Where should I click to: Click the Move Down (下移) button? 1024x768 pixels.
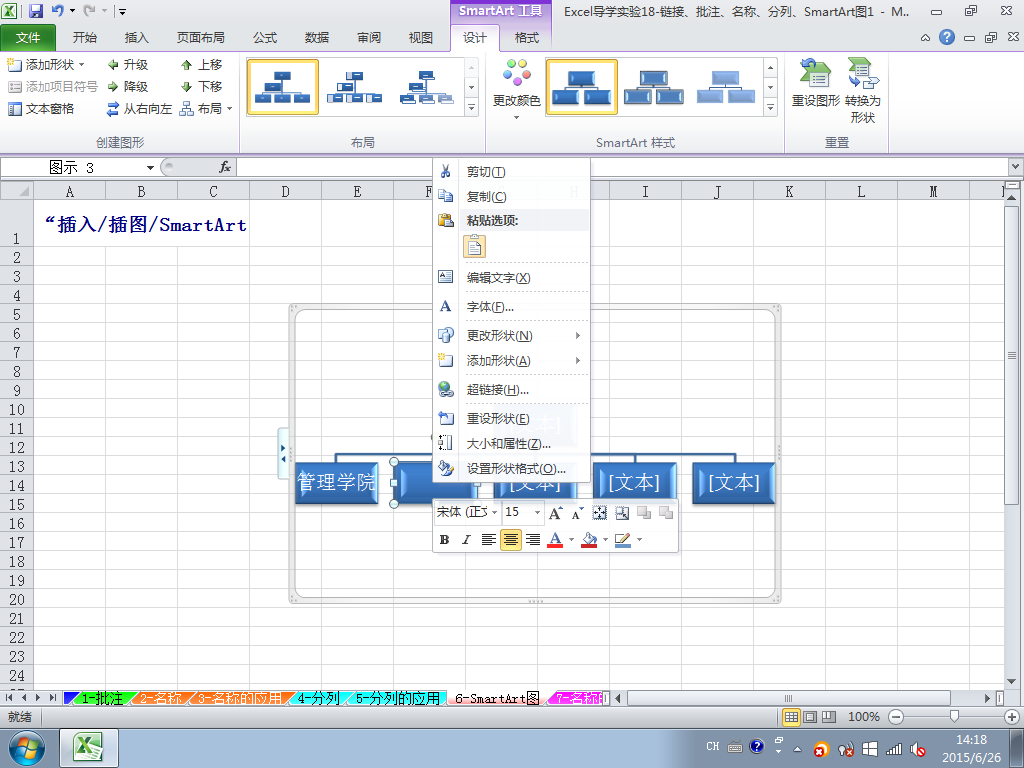[x=202, y=86]
